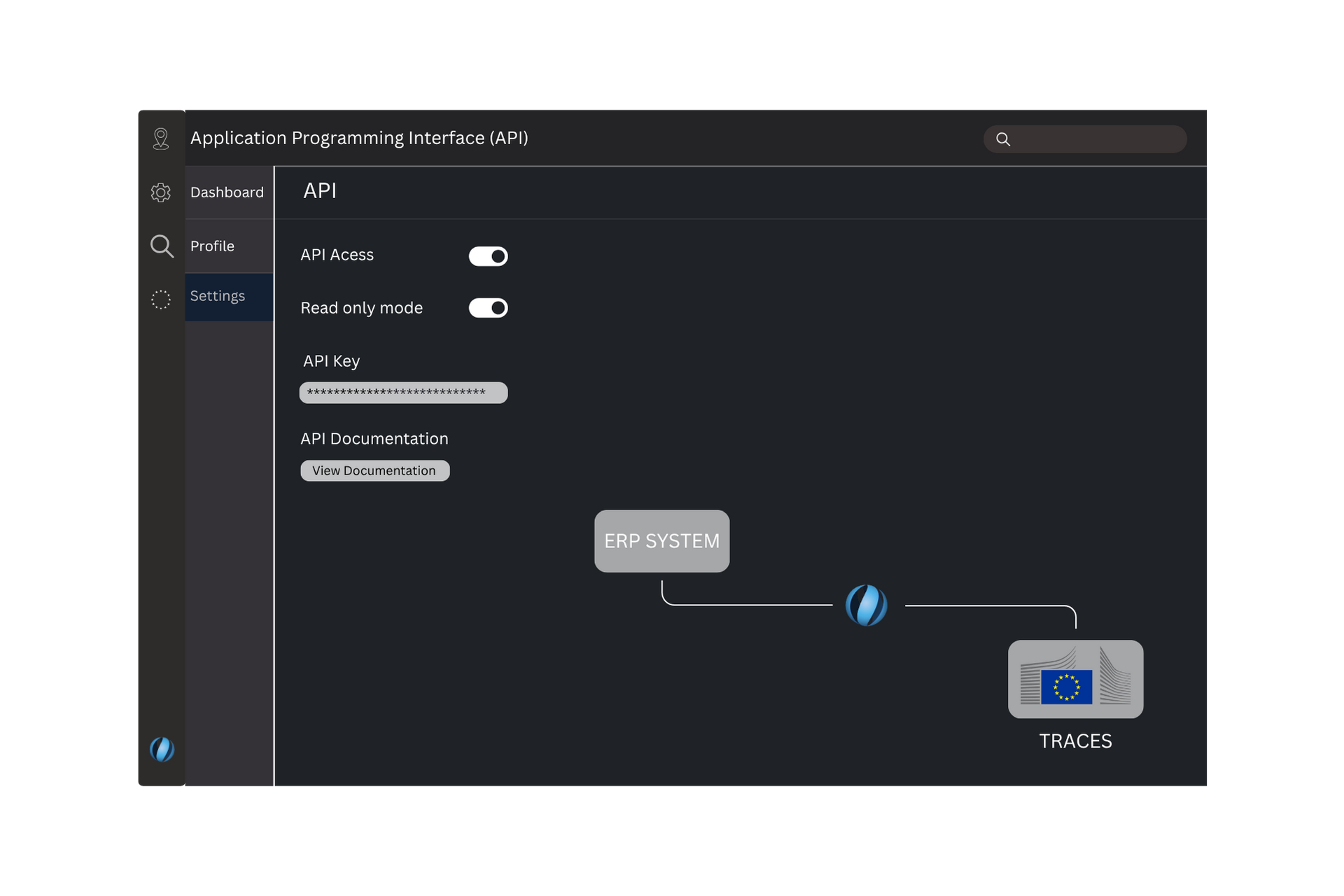Click the location pin icon in the sidebar

pyautogui.click(x=161, y=139)
